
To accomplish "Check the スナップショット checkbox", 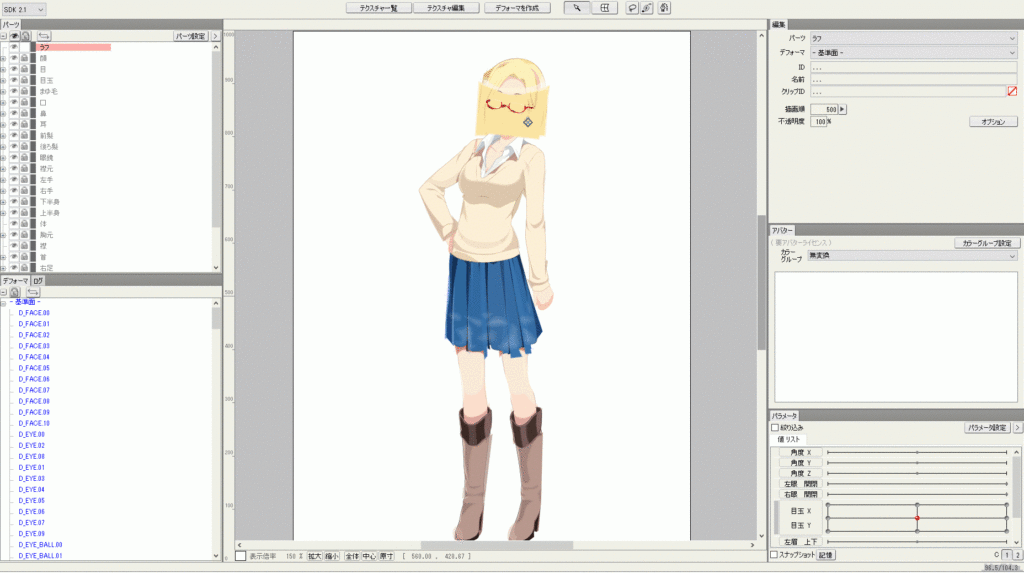I will 774,554.
